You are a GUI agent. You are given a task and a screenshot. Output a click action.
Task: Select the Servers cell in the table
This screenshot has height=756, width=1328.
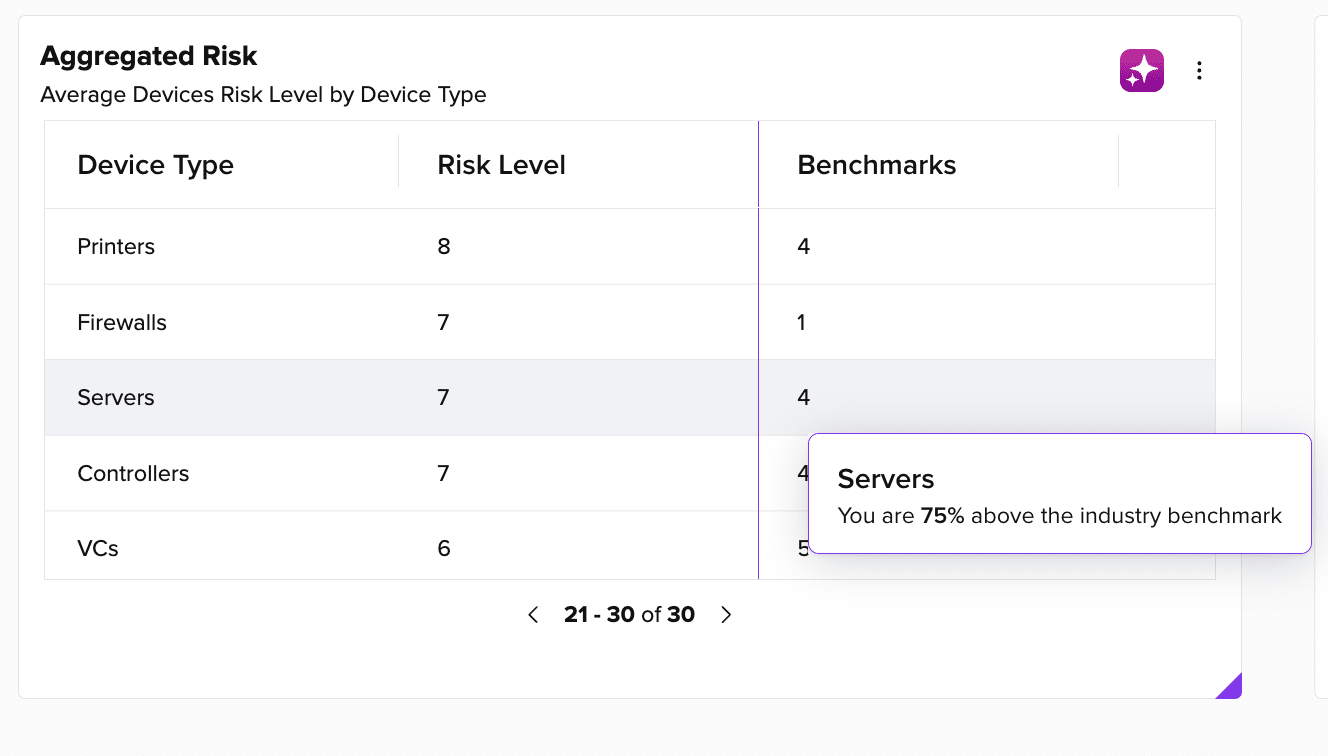(116, 398)
